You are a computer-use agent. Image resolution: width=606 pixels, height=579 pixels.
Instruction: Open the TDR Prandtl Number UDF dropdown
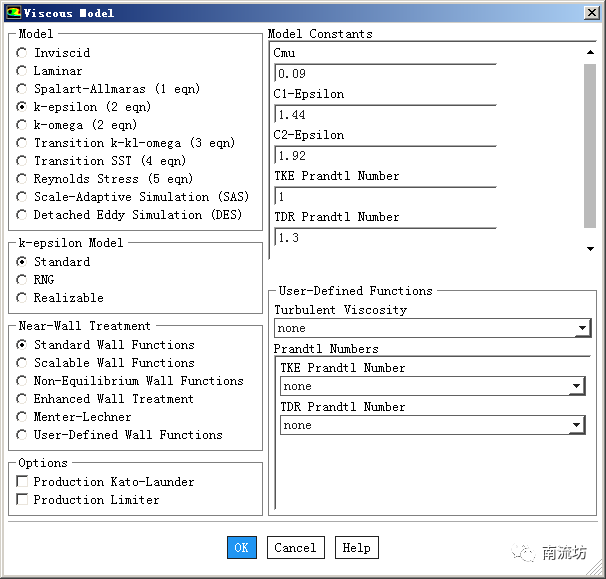pos(576,426)
